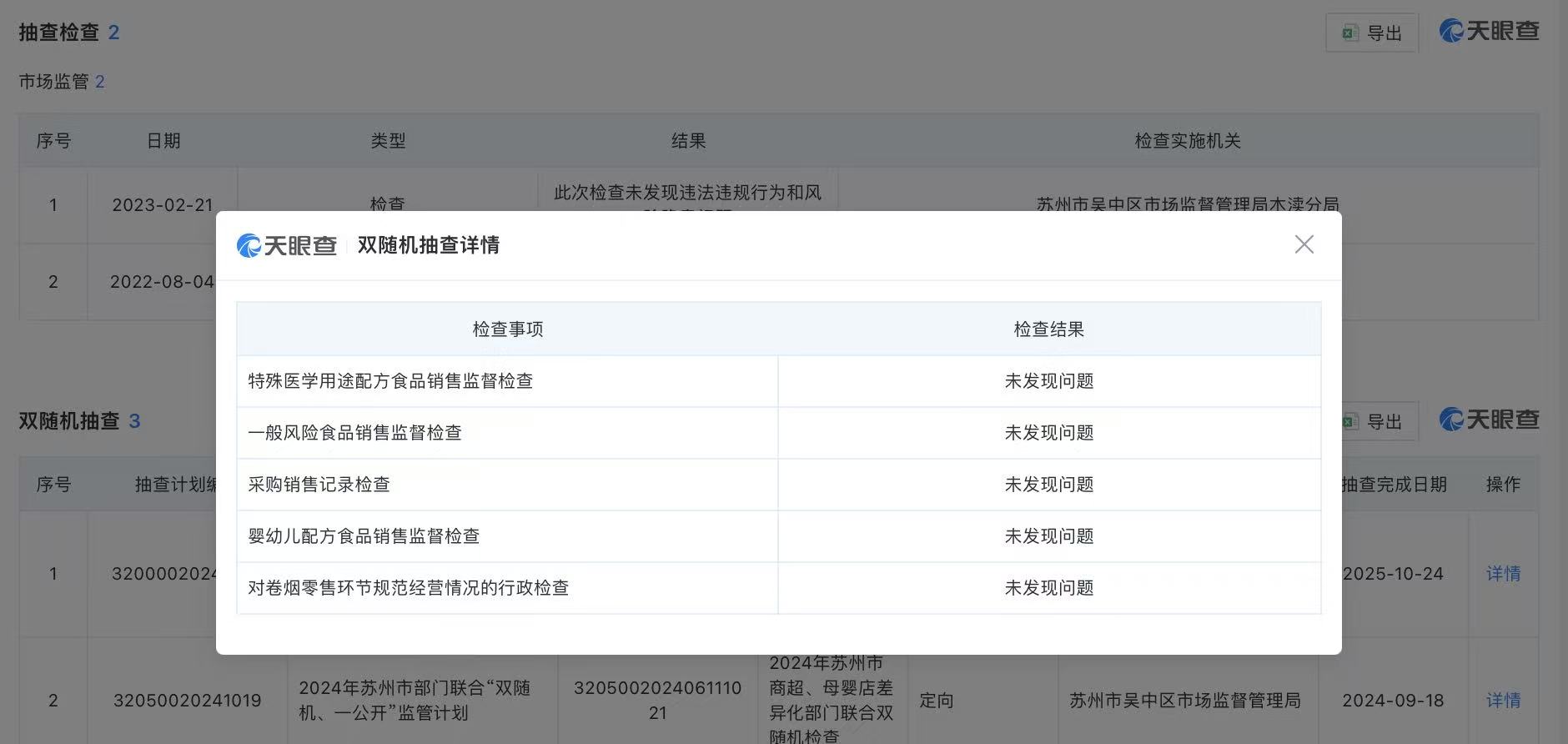Image resolution: width=1568 pixels, height=744 pixels.
Task: Export the 抽查检查 table to Excel
Action: pos(1372,33)
